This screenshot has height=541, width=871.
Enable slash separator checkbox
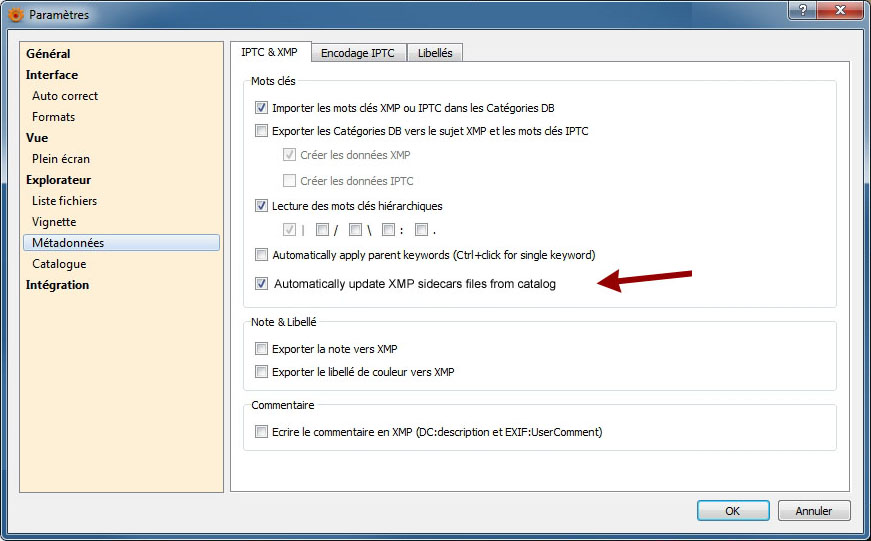tap(322, 229)
